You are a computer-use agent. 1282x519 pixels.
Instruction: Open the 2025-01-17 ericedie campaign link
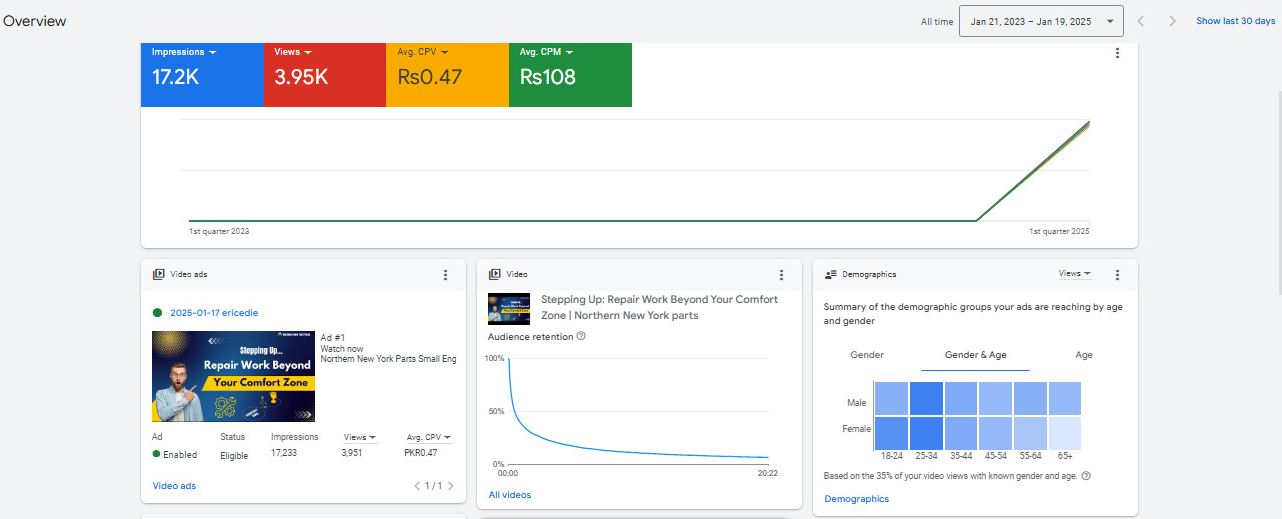pos(214,313)
